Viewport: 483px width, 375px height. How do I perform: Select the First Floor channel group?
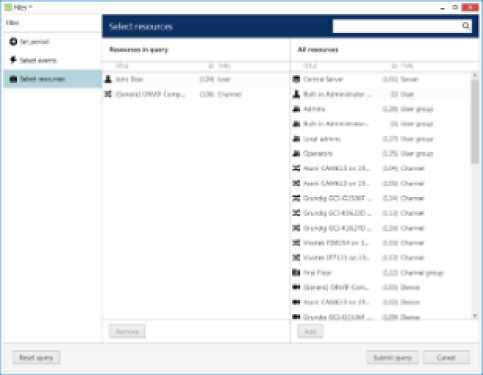[381, 273]
